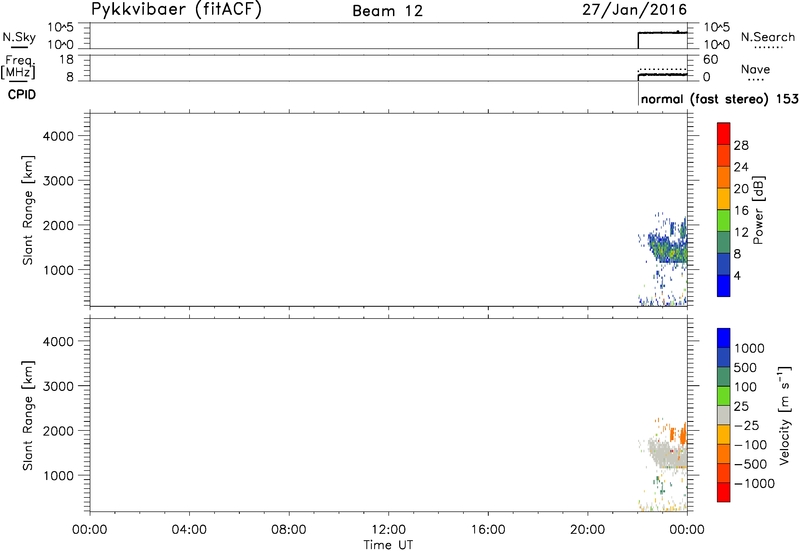Click the '28' Power colorbar value
This screenshot has height=551, width=800.
pyautogui.click(x=741, y=145)
